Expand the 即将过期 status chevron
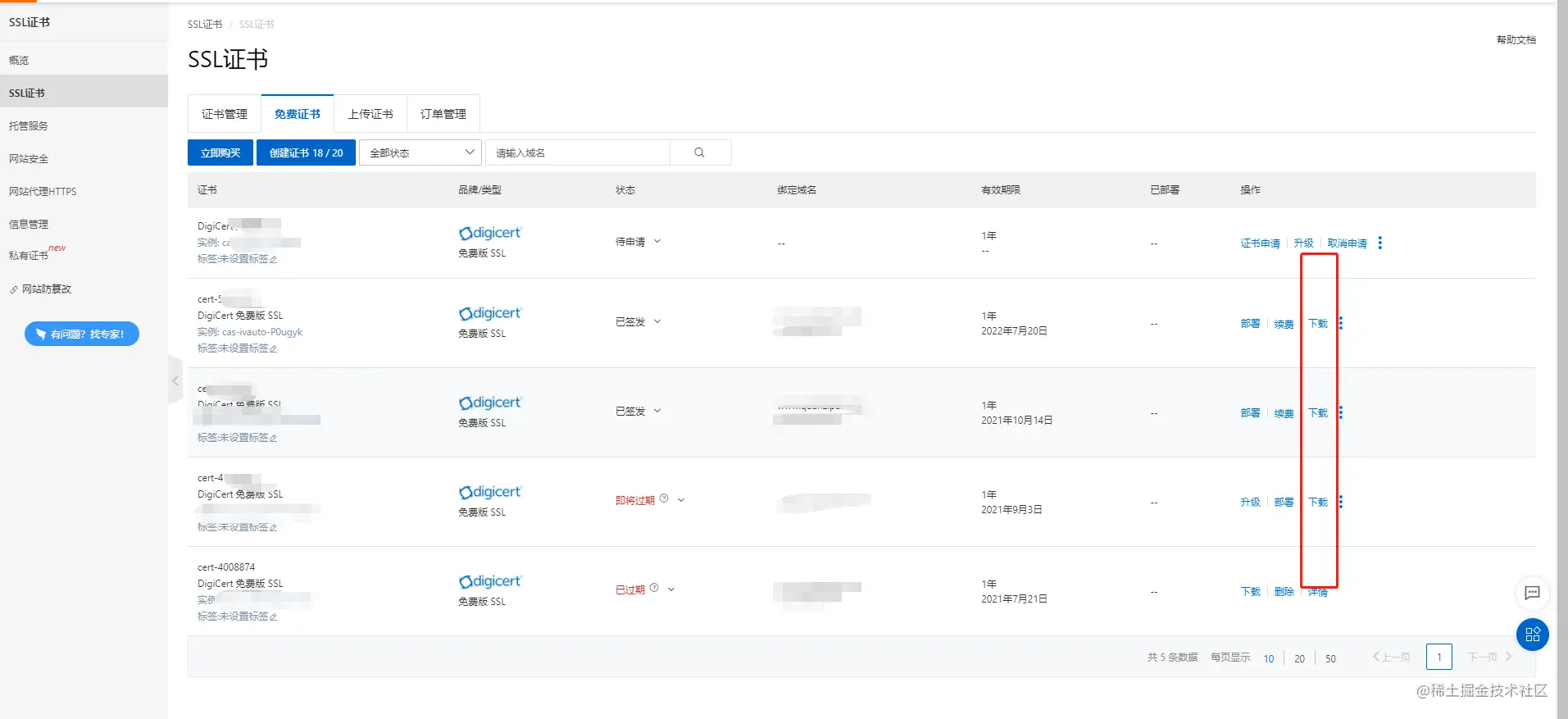 681,499
